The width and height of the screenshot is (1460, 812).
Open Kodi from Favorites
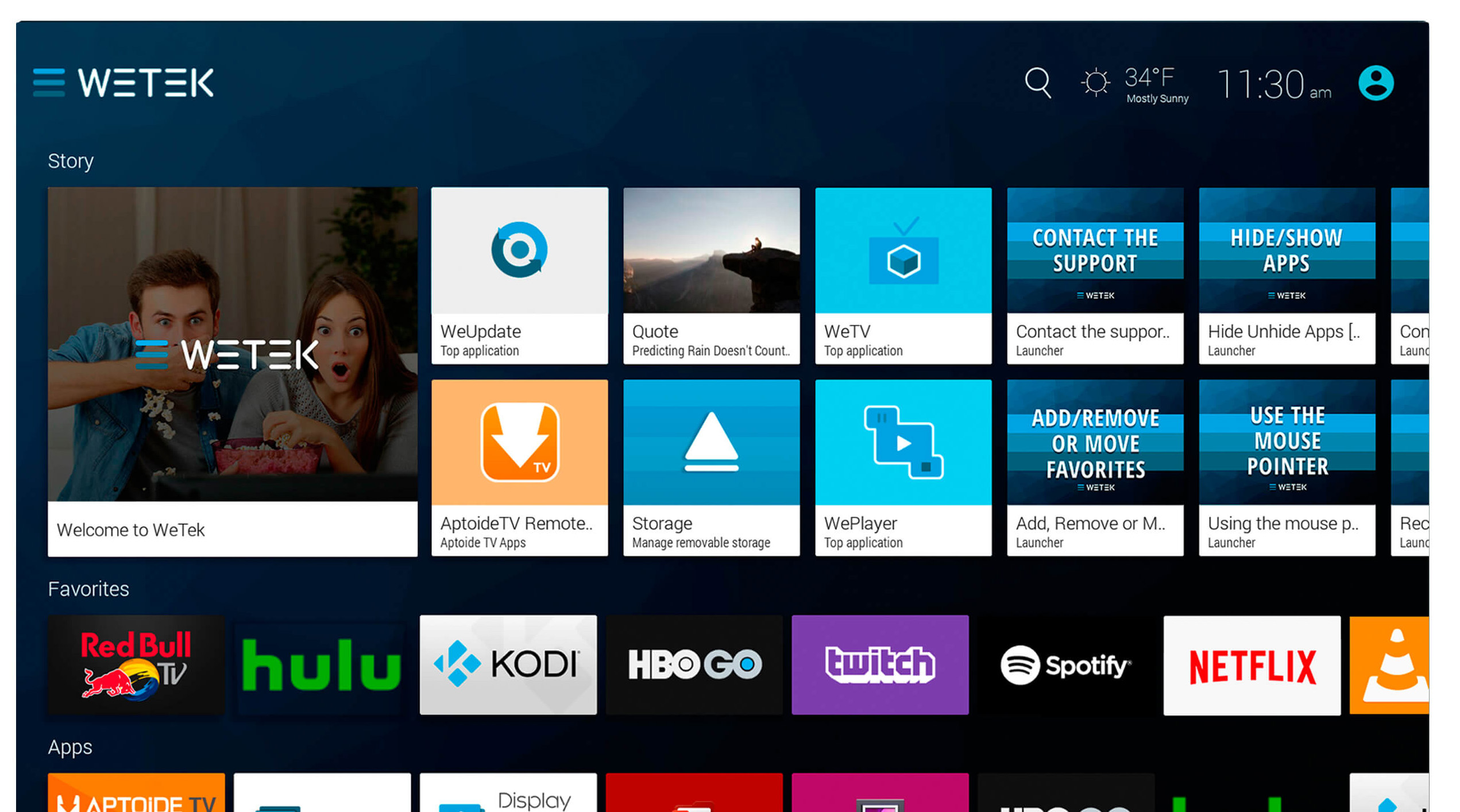coord(508,665)
